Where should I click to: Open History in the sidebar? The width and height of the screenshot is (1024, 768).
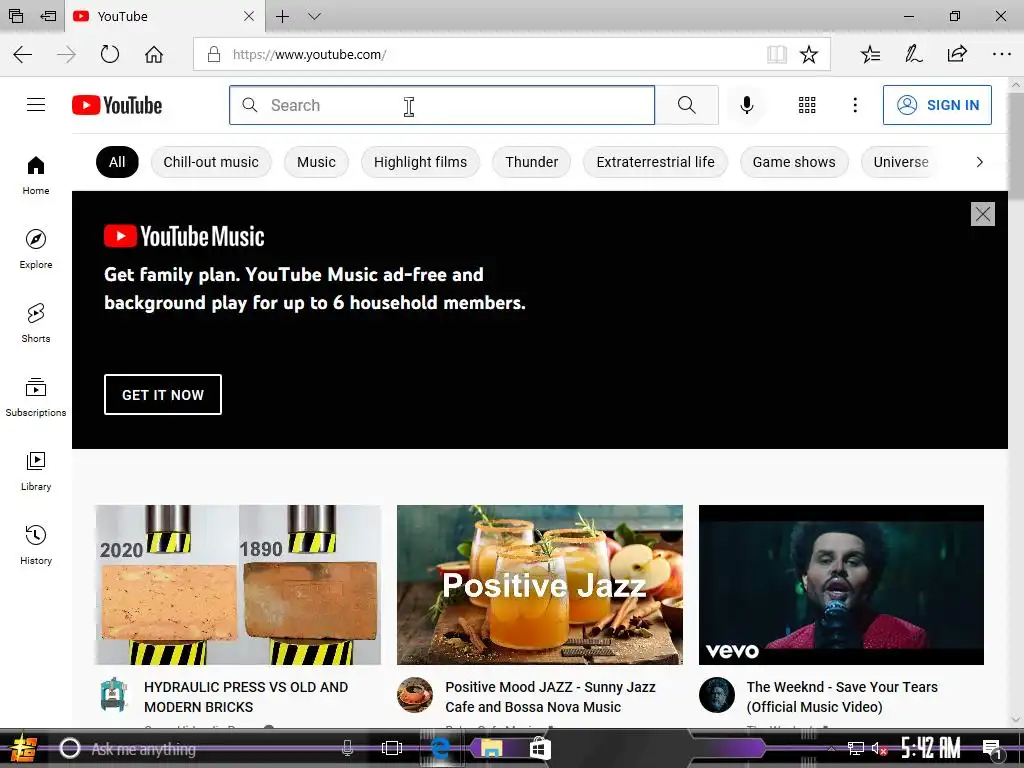click(36, 545)
